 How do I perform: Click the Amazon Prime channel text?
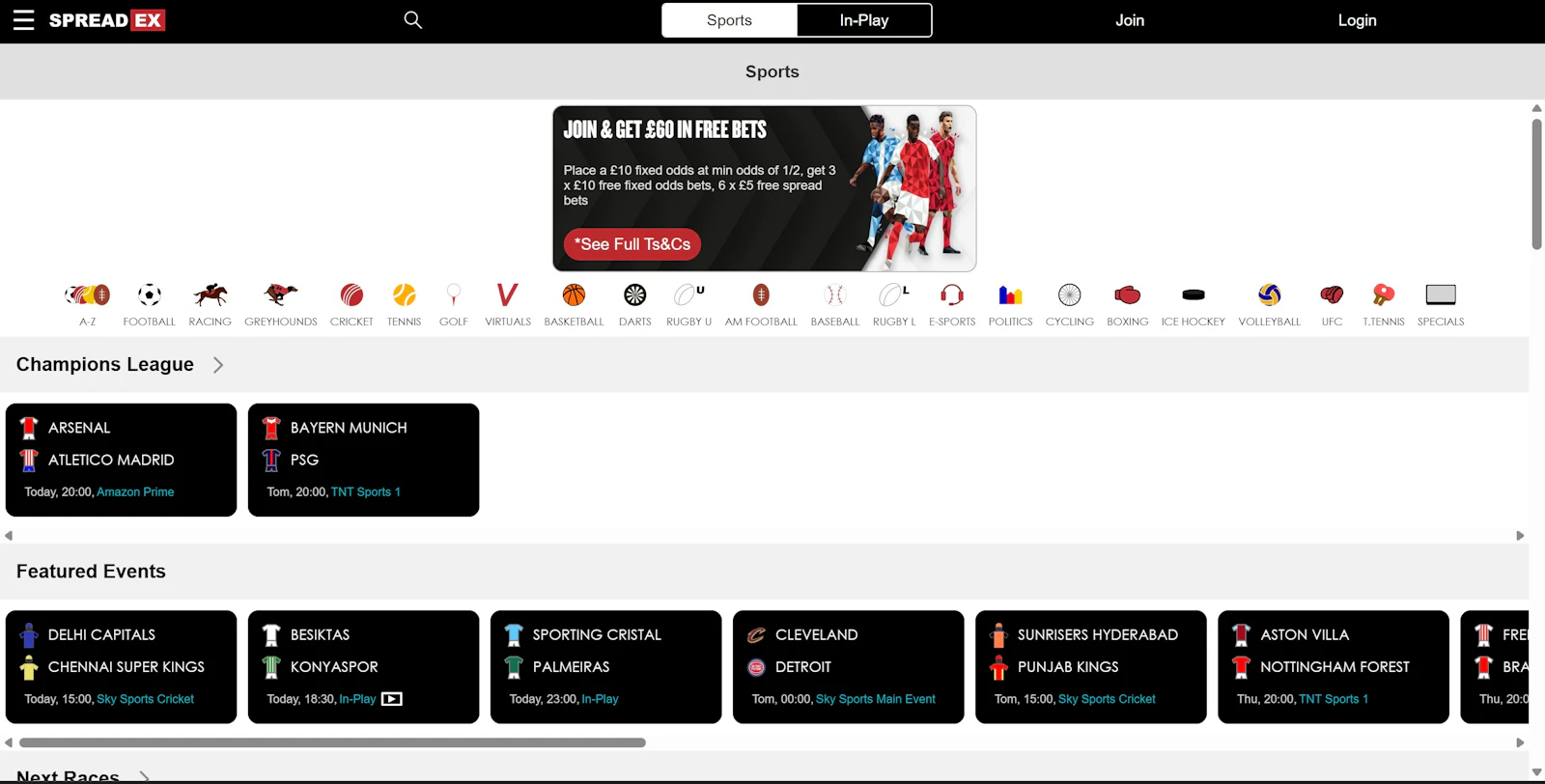(x=135, y=492)
